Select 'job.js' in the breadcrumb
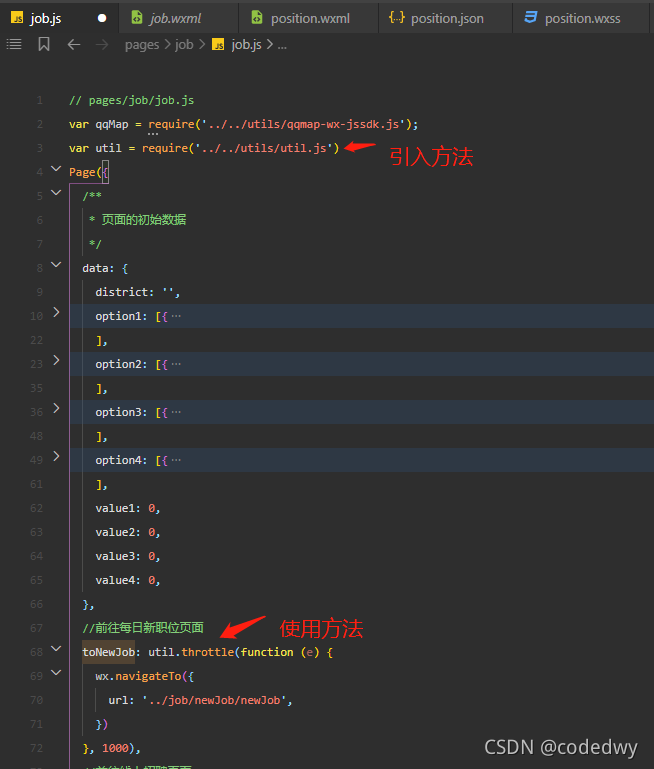 246,45
